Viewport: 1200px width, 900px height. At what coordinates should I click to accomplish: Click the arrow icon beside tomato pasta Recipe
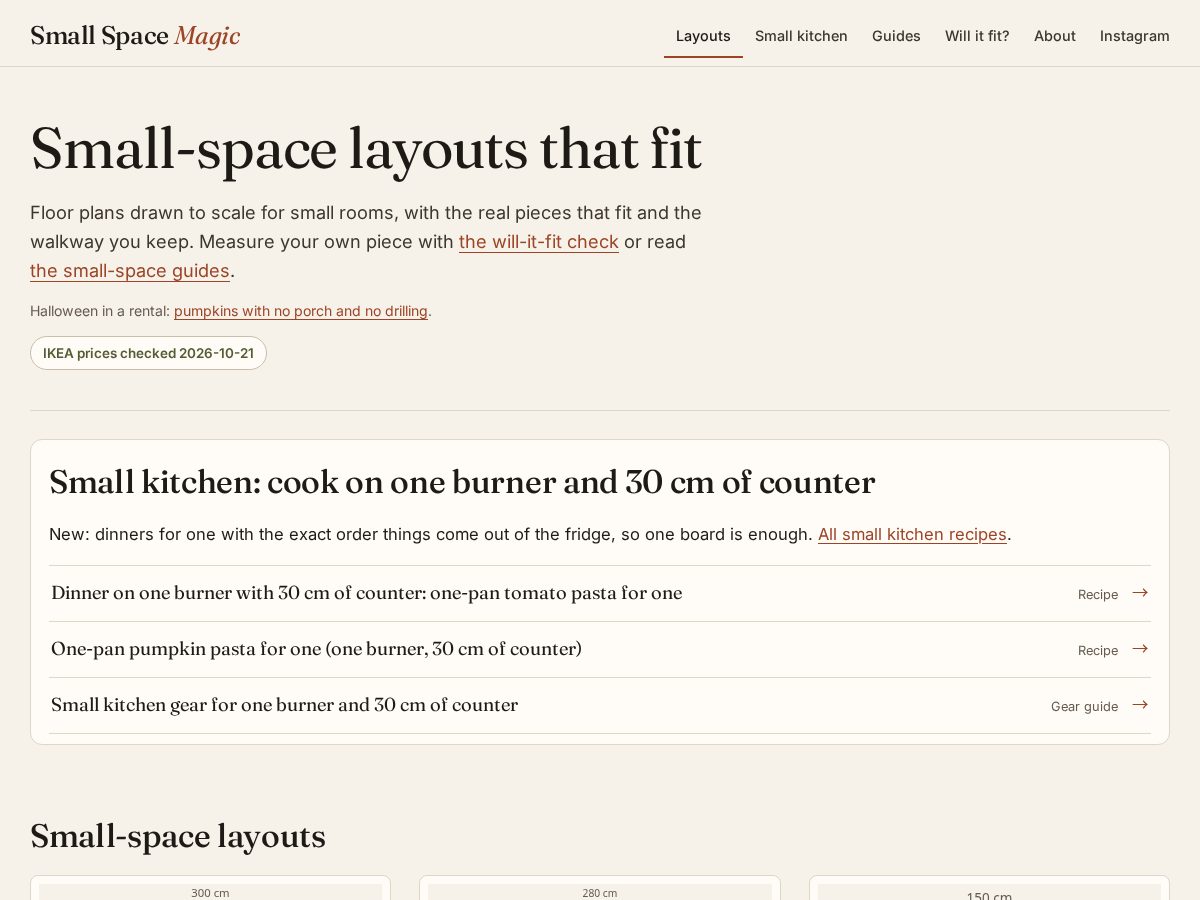(1140, 593)
